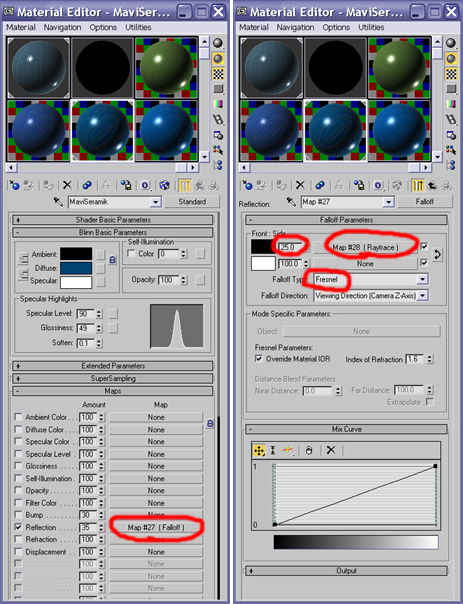Image resolution: width=463 pixels, height=604 pixels.
Task: Click eyedropper next to Map #27 name
Action: 291,201
